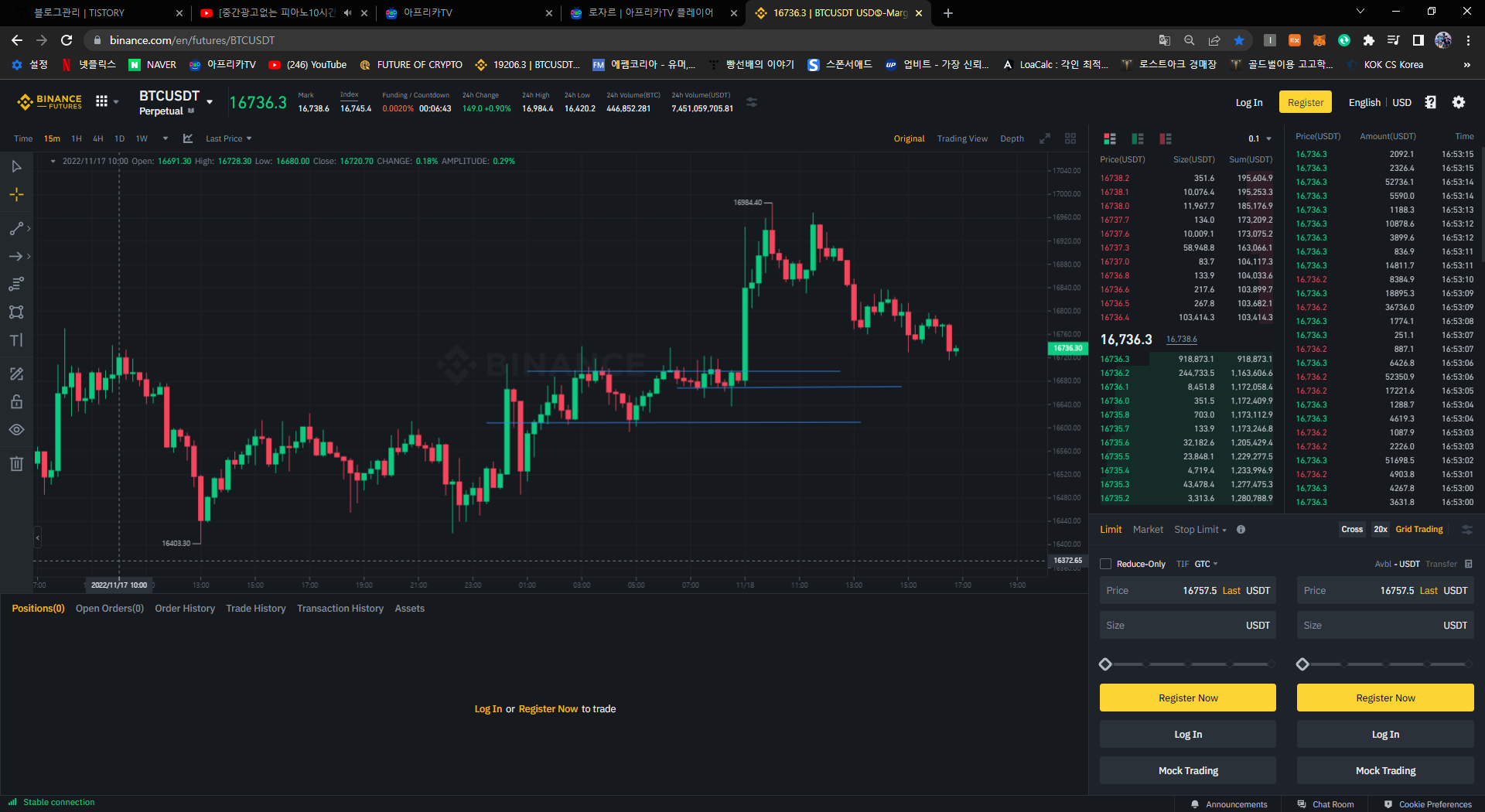Click the yellow Register button in header
Image resolution: width=1485 pixels, height=812 pixels.
click(1306, 102)
